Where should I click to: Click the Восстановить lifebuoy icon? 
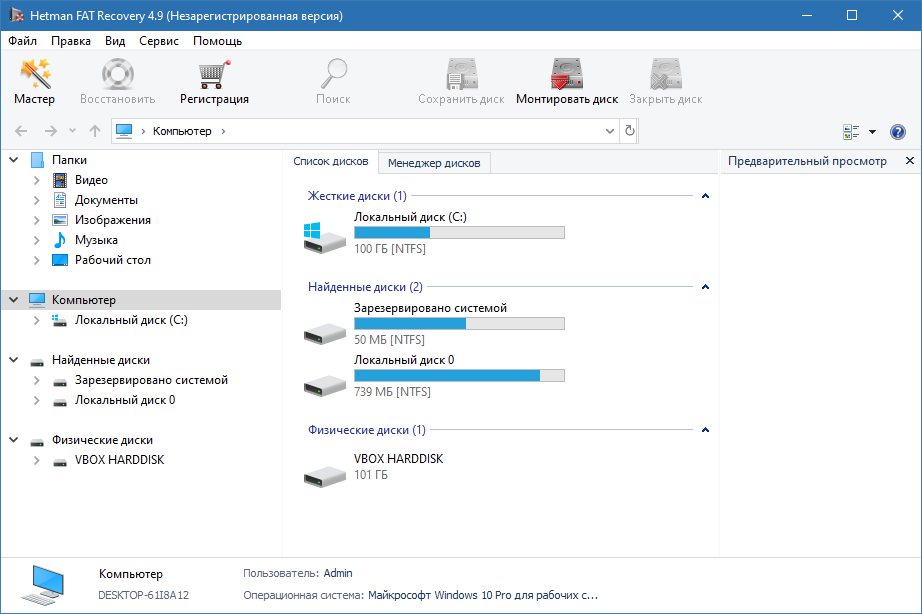(118, 74)
